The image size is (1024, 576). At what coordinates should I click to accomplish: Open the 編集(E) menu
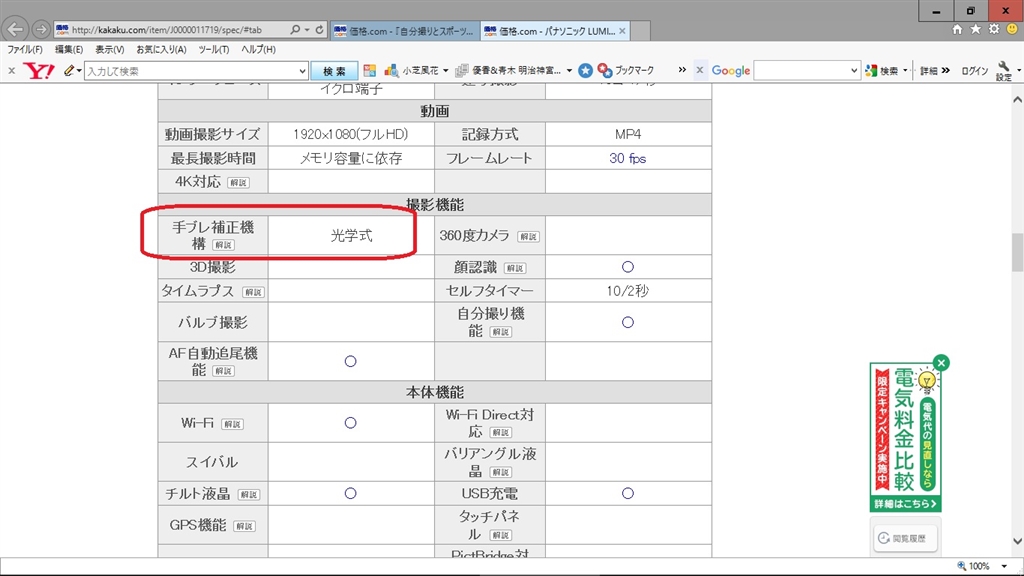pyautogui.click(x=69, y=50)
